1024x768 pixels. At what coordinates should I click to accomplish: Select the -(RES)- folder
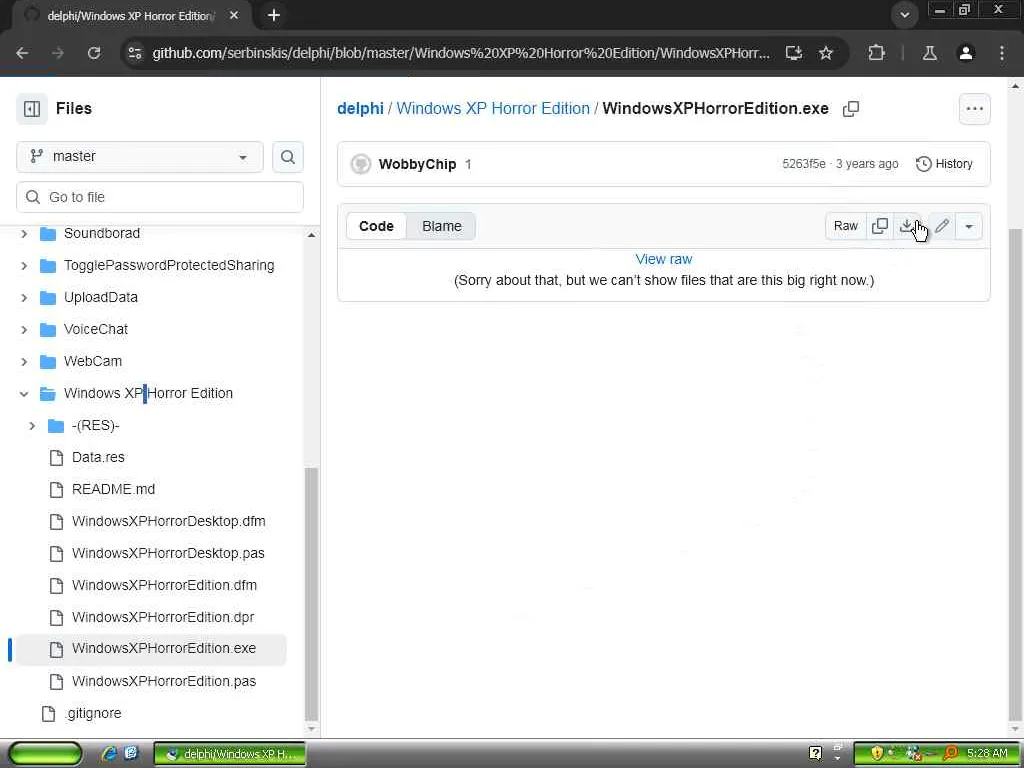click(x=95, y=426)
